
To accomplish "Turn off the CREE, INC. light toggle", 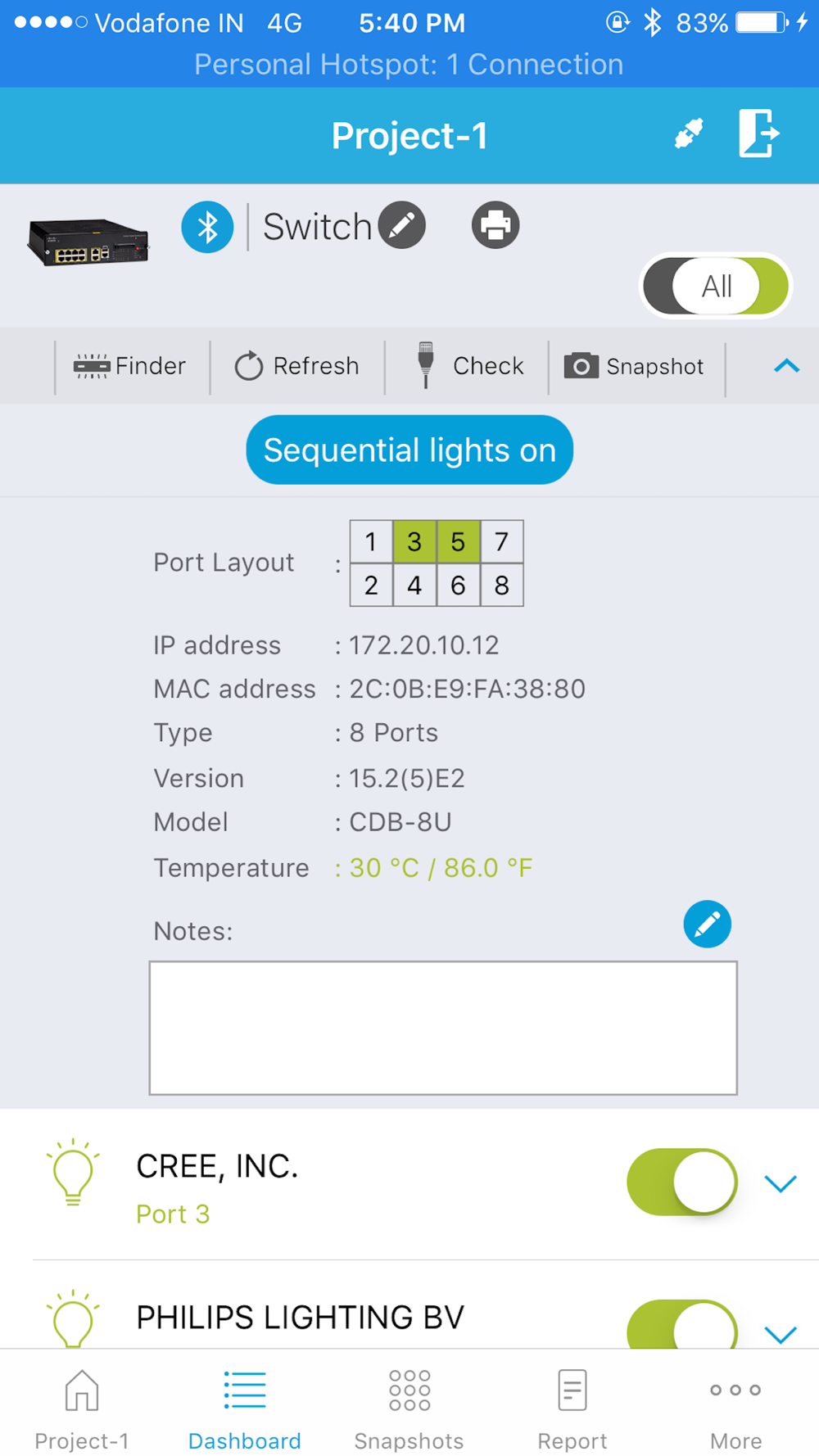I will (681, 1182).
